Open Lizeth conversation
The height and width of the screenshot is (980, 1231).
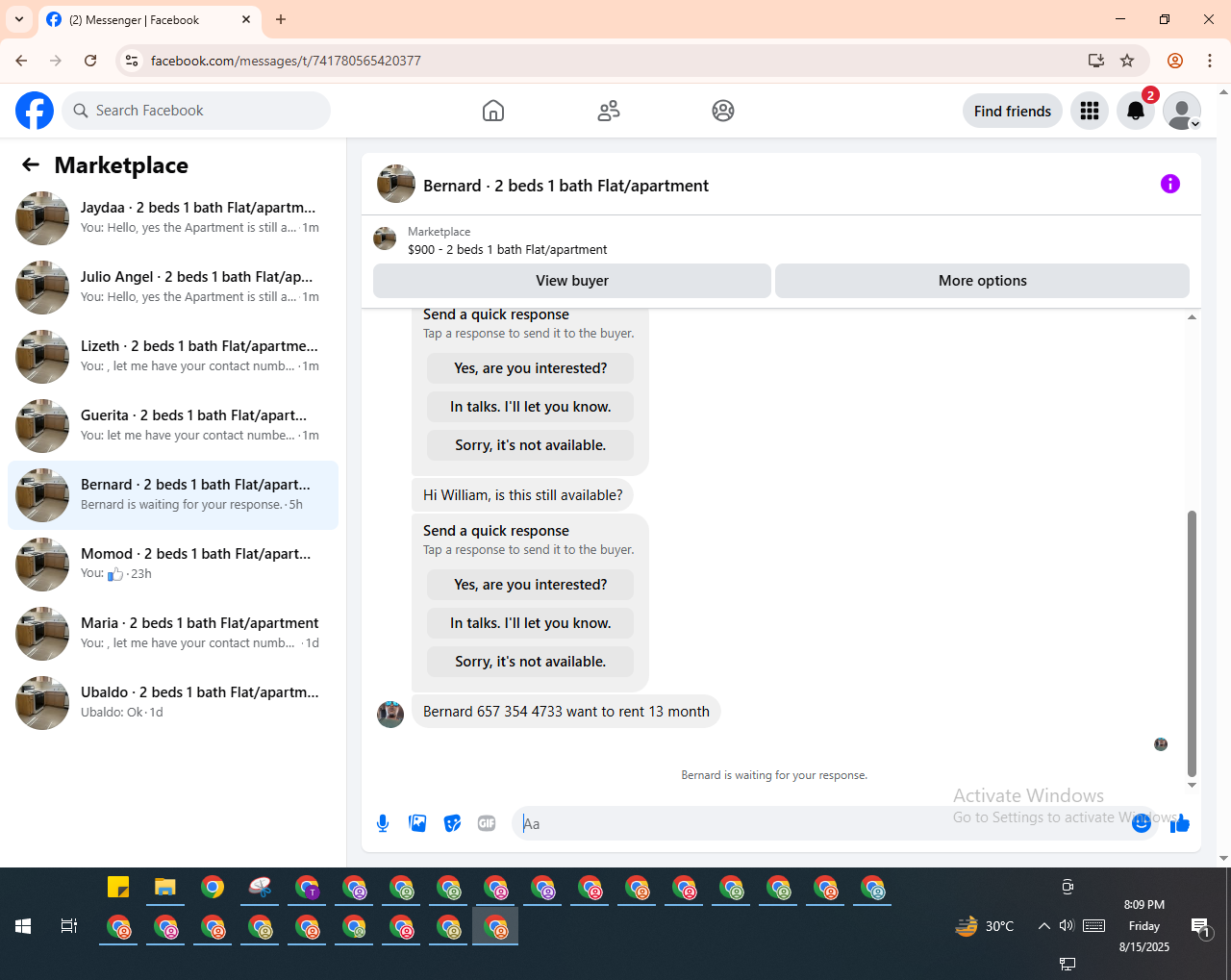point(173,357)
